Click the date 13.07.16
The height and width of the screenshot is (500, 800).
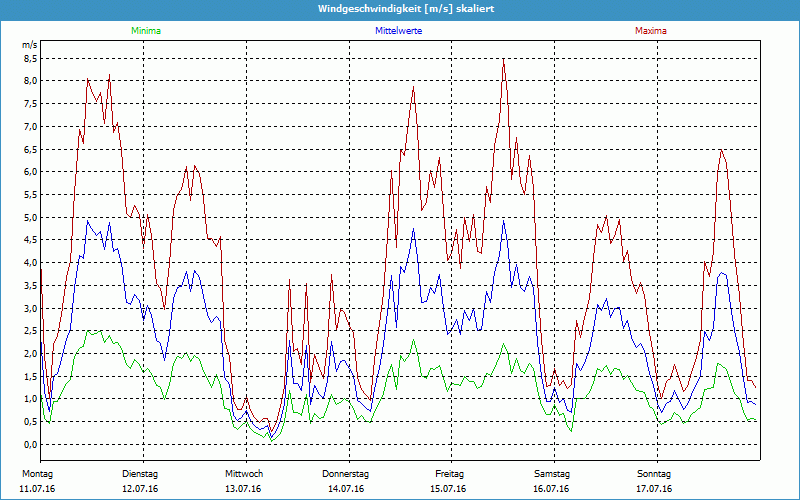coord(243,489)
